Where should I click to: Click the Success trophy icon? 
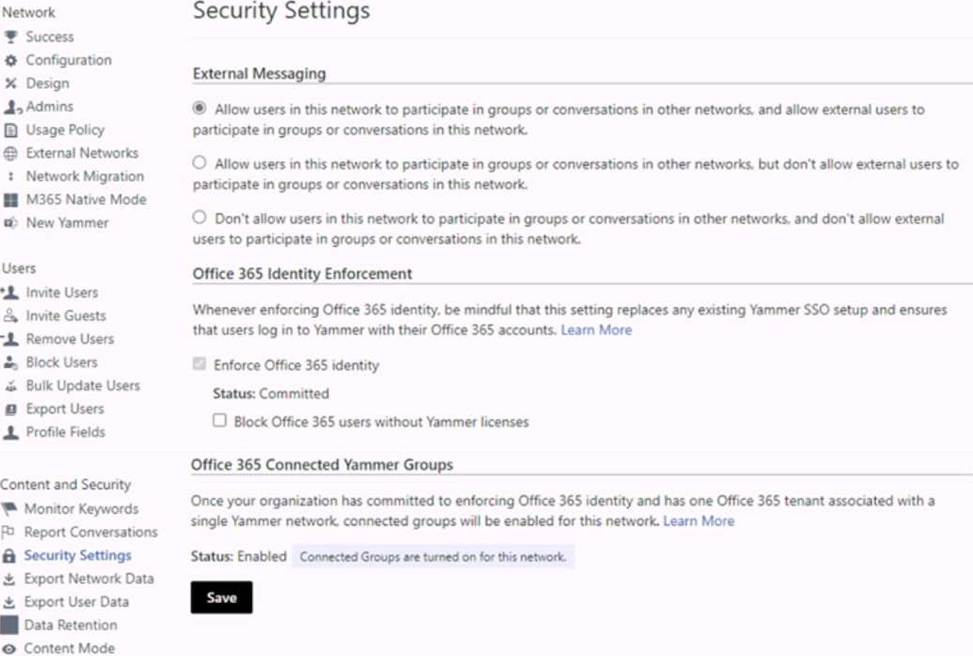click(11, 37)
